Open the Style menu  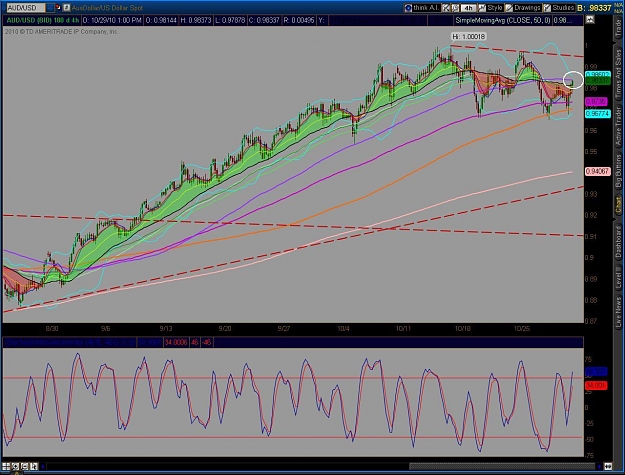point(491,8)
